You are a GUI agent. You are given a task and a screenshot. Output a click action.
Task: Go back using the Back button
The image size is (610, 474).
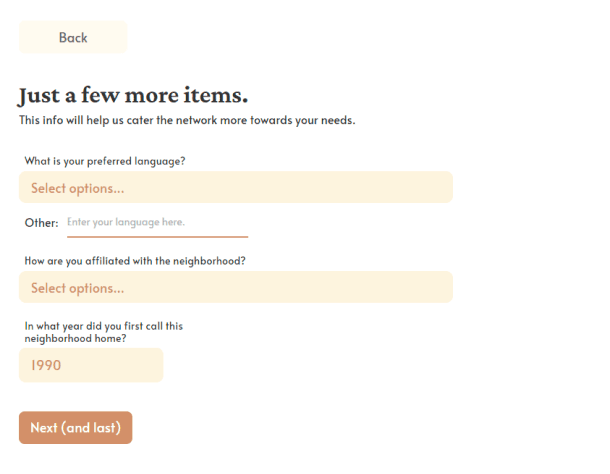click(x=73, y=37)
